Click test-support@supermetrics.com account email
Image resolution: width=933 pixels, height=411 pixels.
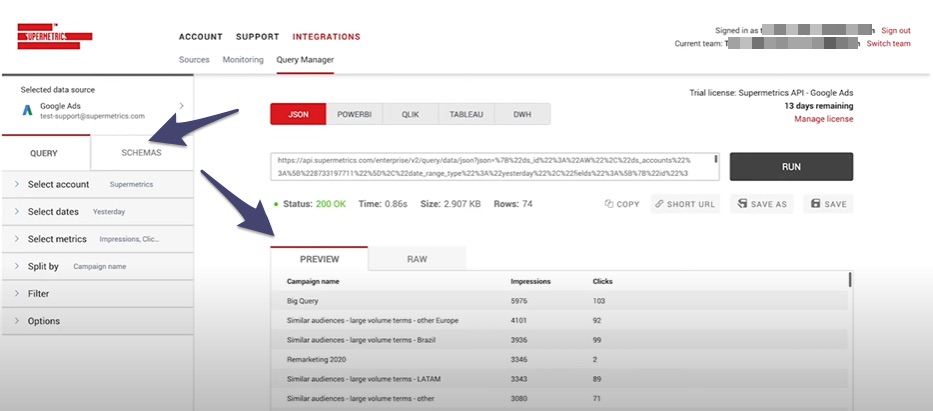tap(92, 116)
